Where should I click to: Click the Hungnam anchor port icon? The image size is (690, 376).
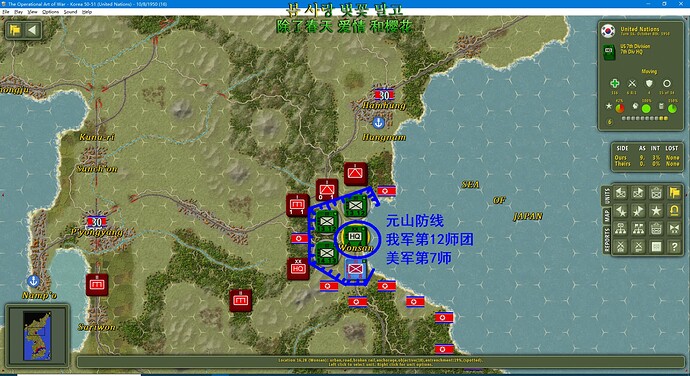(x=378, y=123)
